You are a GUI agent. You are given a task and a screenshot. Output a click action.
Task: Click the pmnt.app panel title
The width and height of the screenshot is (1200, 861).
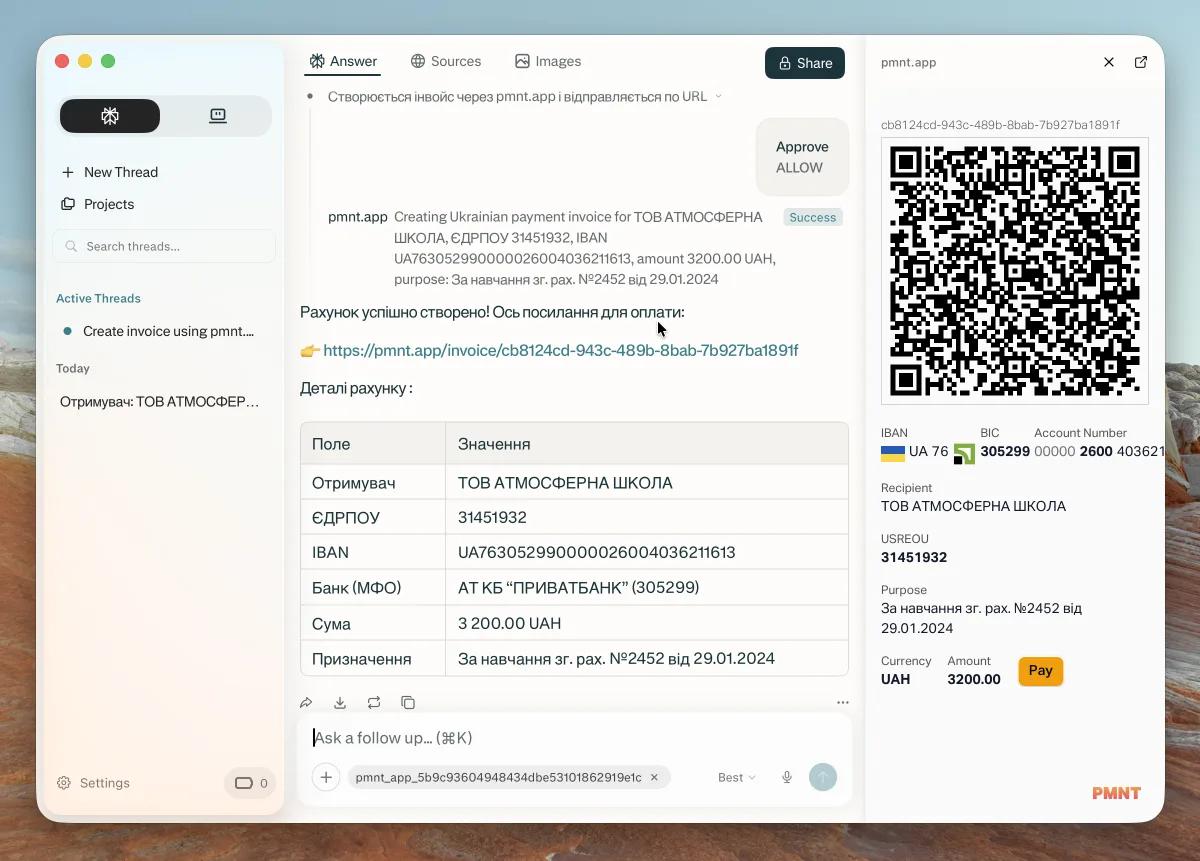[x=908, y=62]
